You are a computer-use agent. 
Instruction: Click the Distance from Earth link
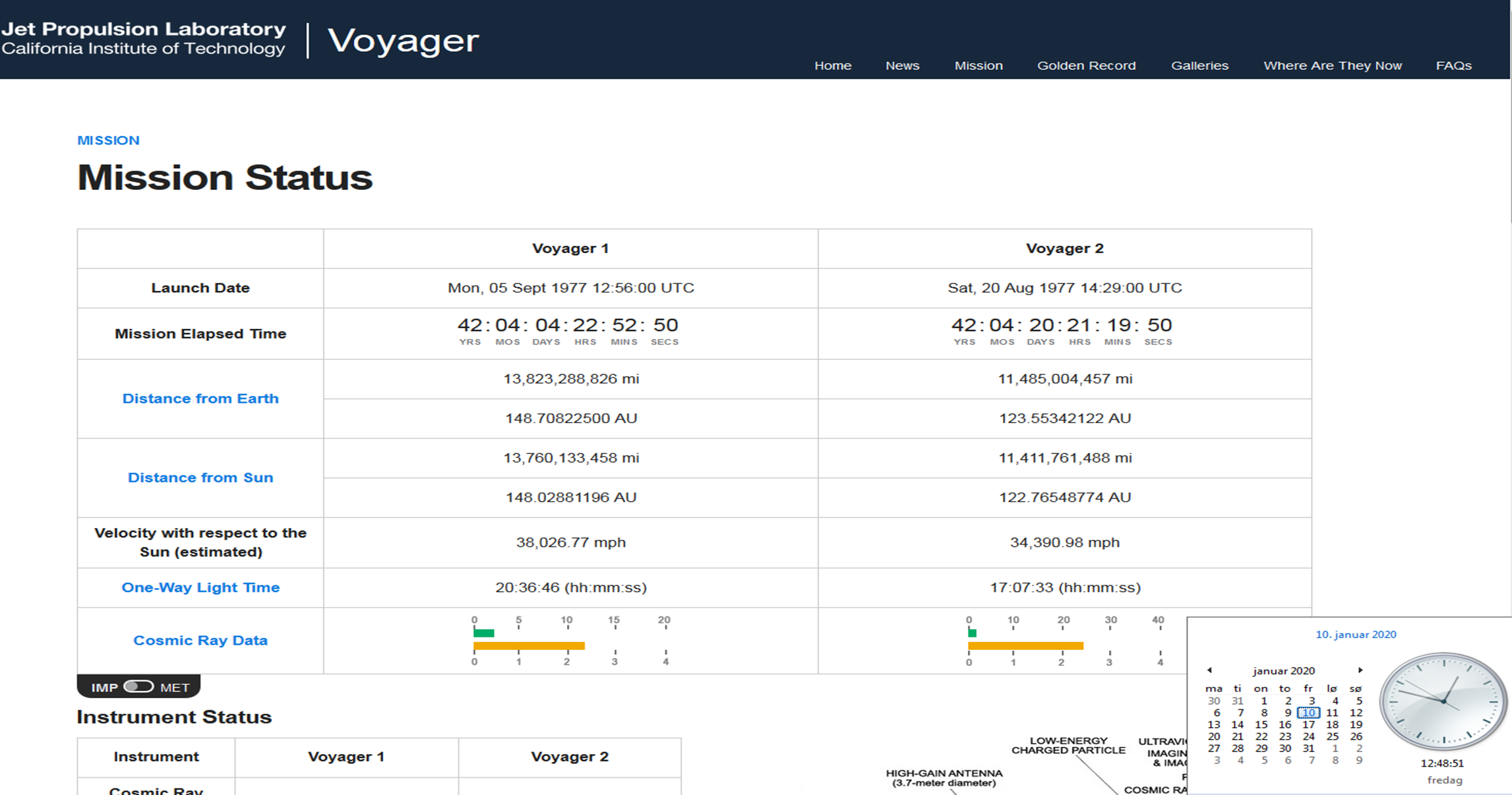200,398
